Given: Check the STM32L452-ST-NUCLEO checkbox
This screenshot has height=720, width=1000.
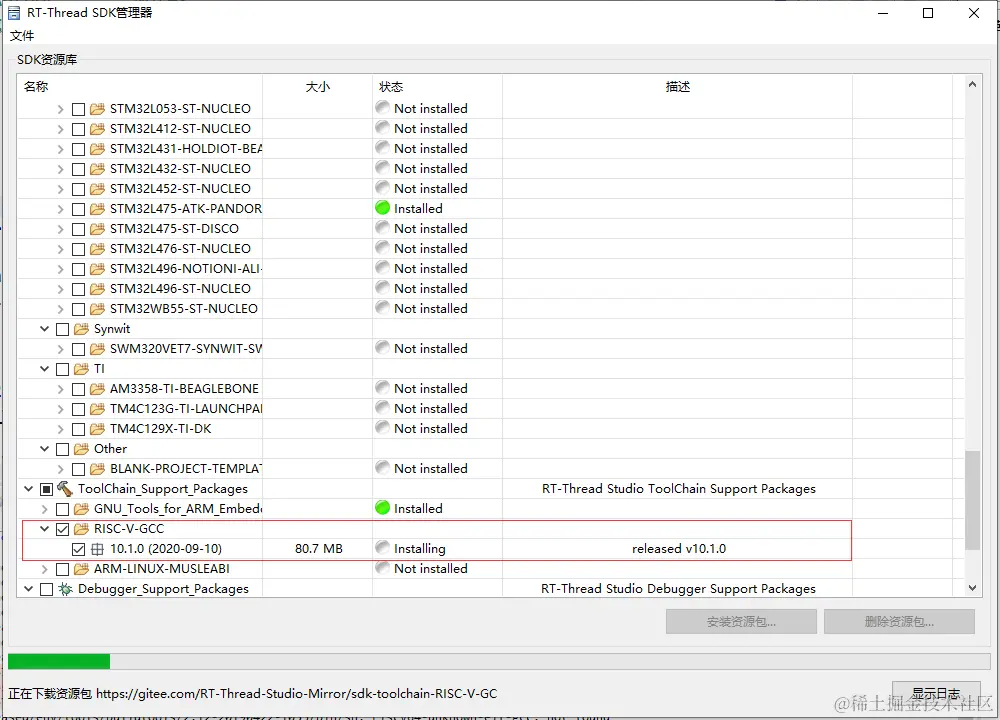Looking at the screenshot, I should coord(78,189).
